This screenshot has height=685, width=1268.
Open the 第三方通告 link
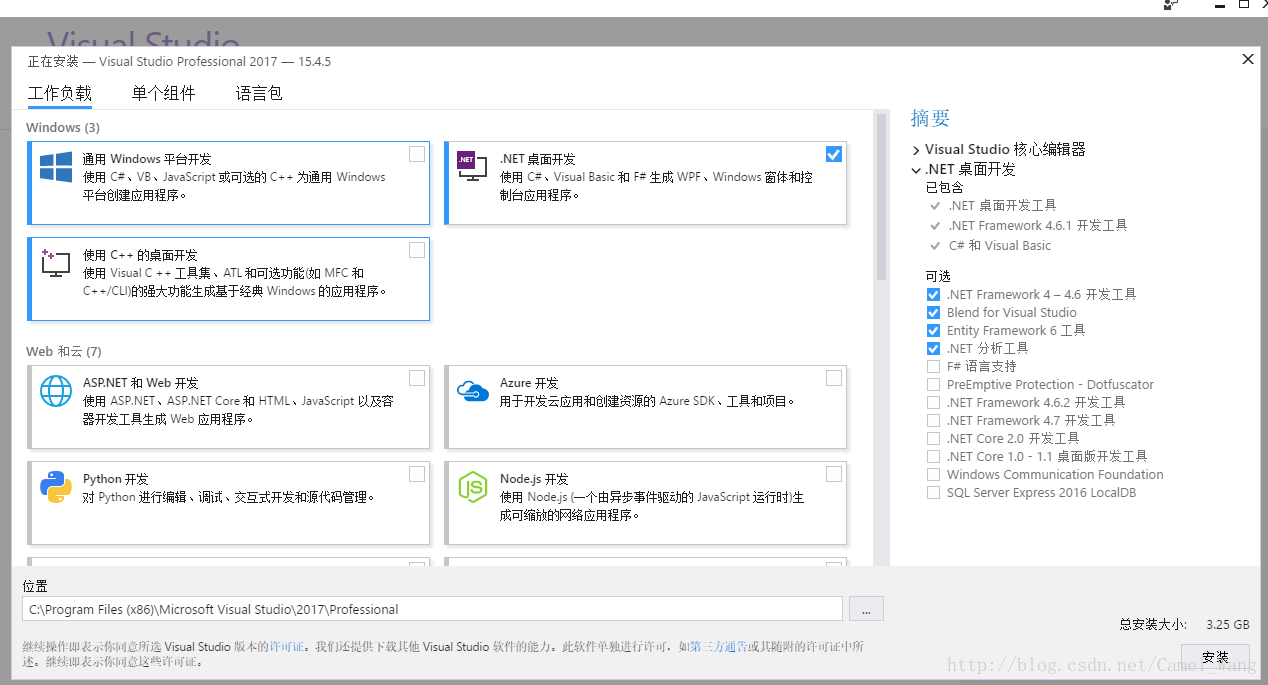[x=718, y=647]
